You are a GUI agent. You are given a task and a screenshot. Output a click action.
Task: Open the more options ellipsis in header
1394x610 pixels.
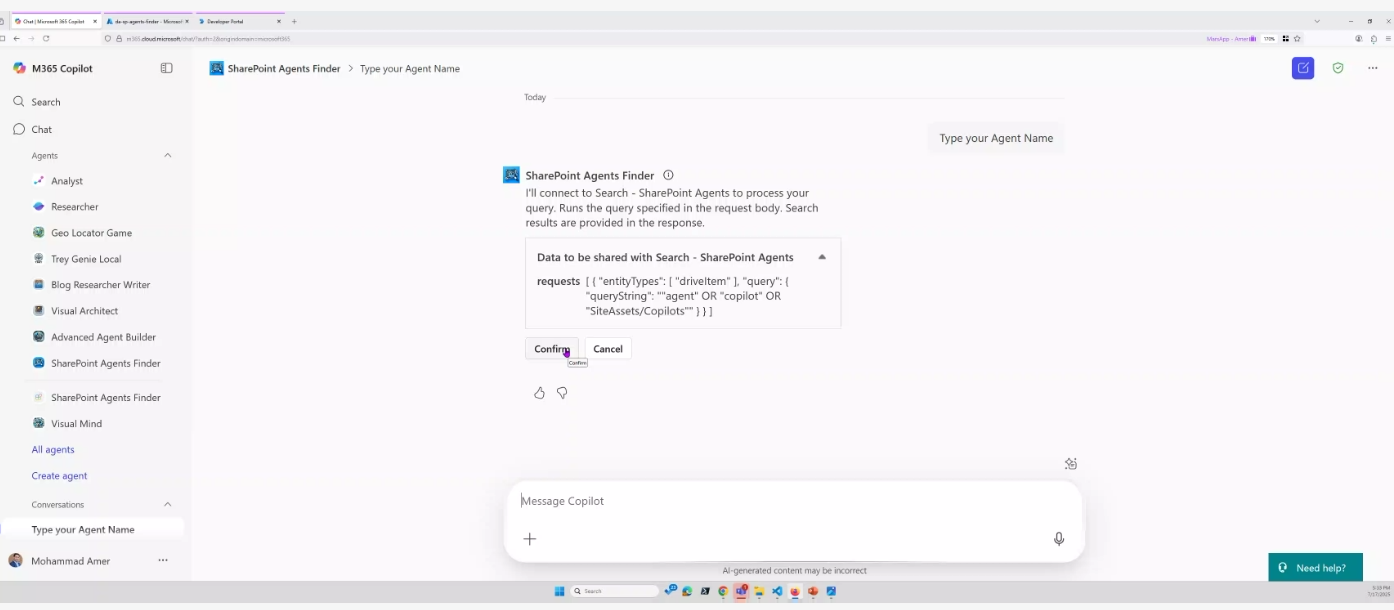tap(1372, 68)
